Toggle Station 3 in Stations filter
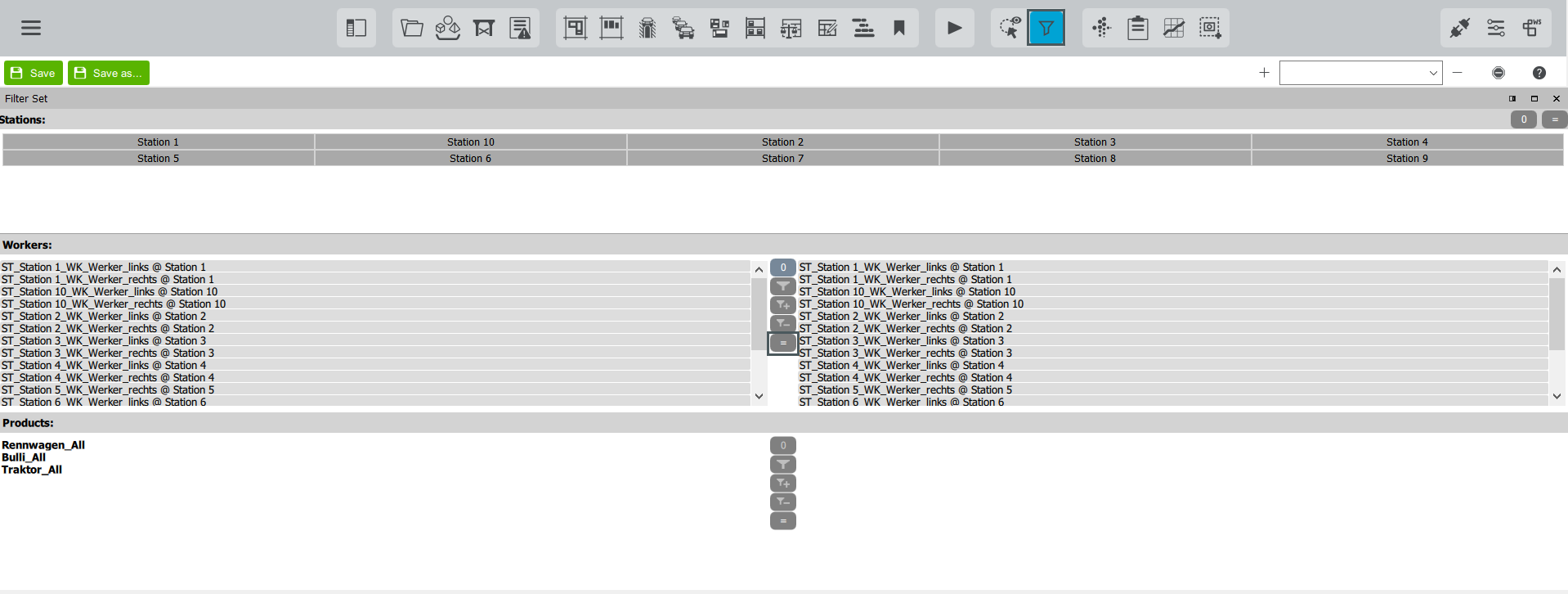The width and height of the screenshot is (1568, 594). point(1095,142)
